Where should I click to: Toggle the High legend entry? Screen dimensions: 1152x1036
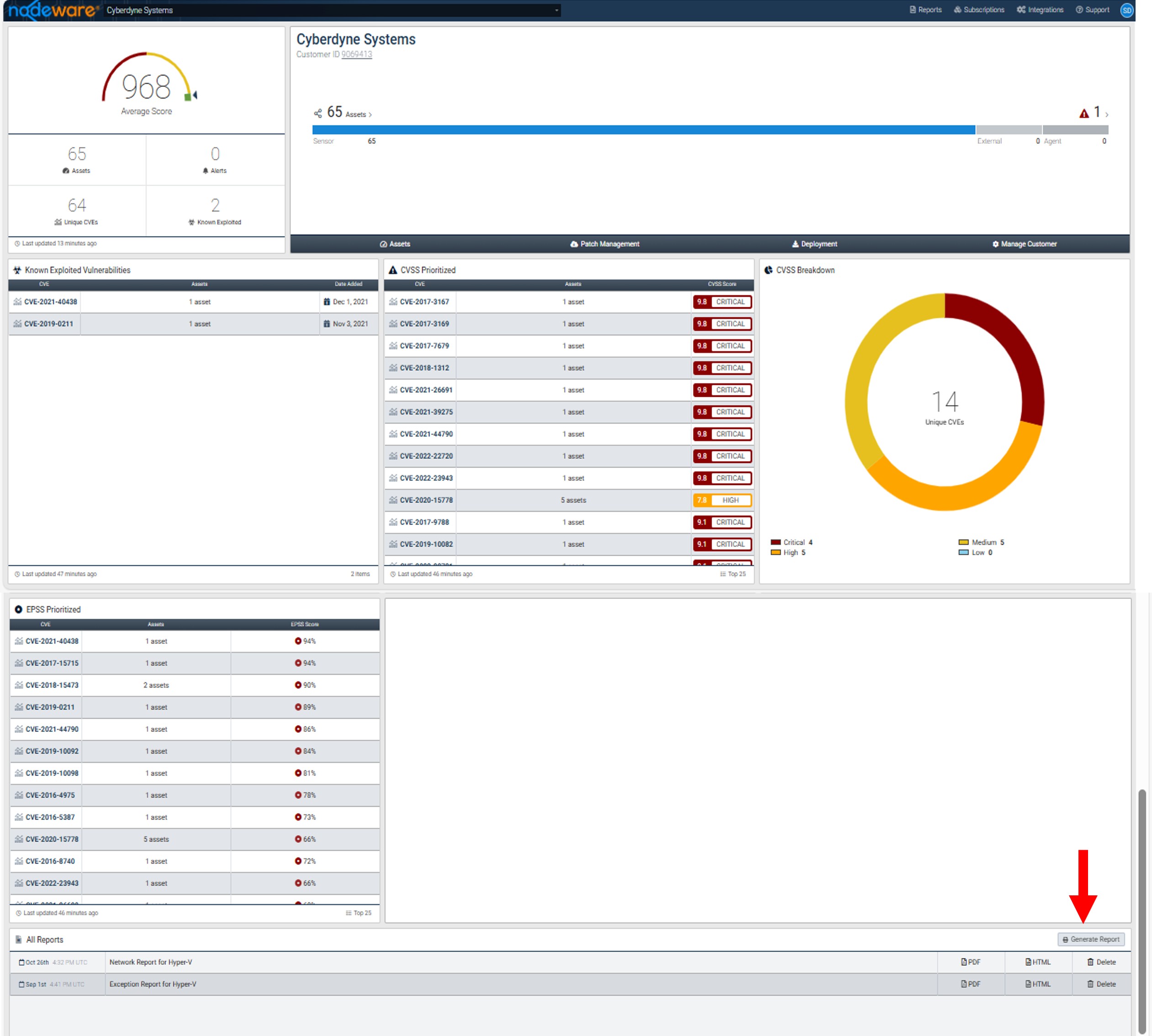(788, 553)
